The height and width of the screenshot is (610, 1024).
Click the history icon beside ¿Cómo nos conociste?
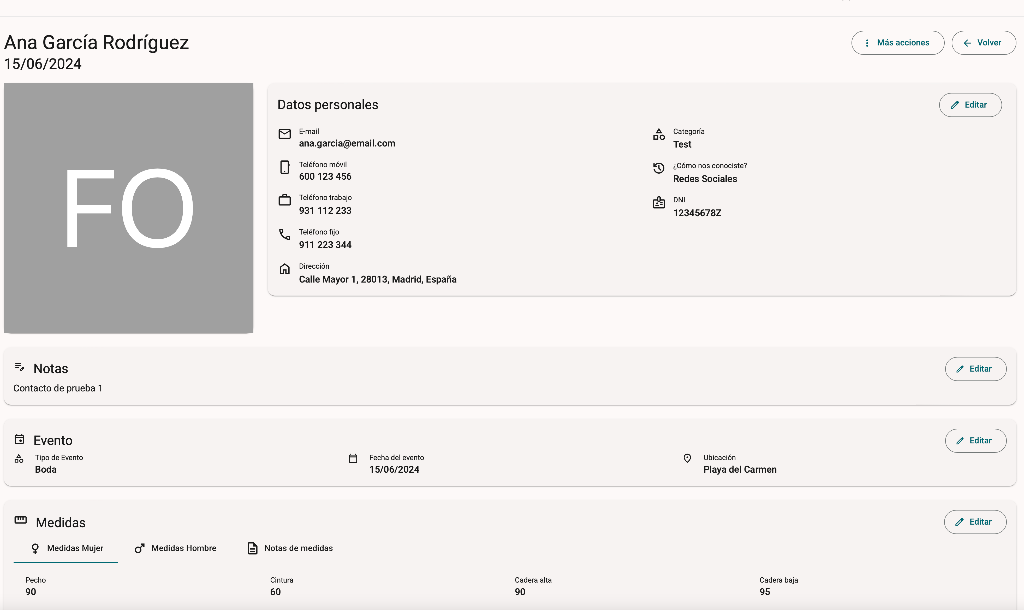(x=659, y=169)
